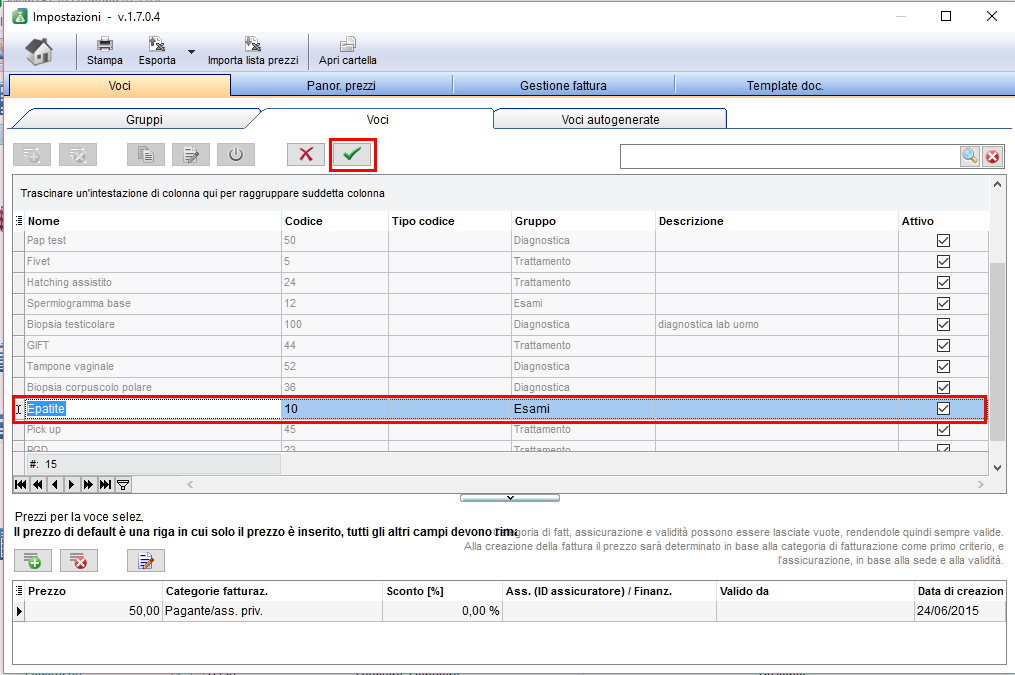Go to the home screen icon
This screenshot has height=675, width=1015.
click(x=39, y=51)
